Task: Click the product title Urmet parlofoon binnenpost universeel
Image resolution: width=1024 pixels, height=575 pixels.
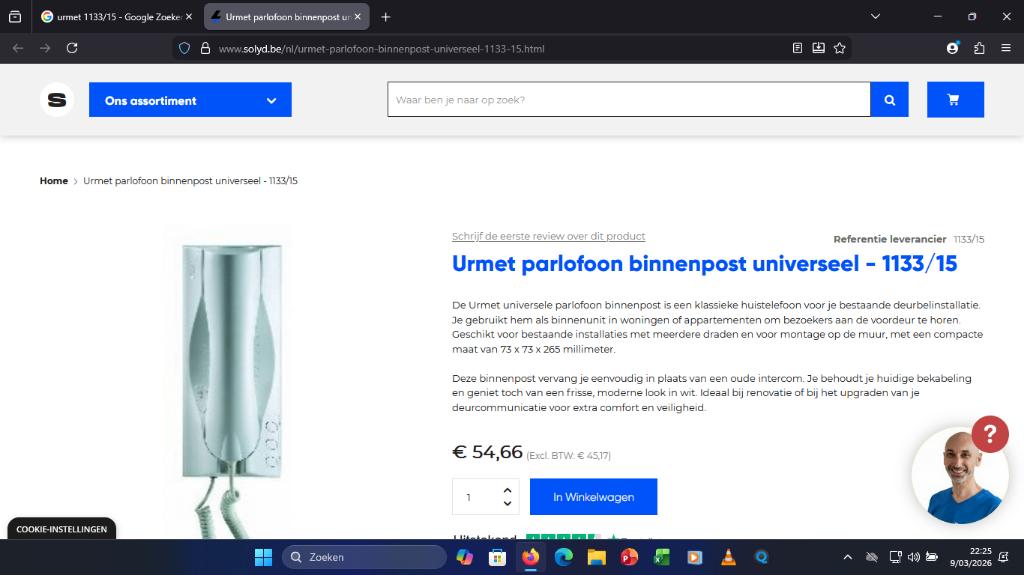Action: (x=704, y=264)
